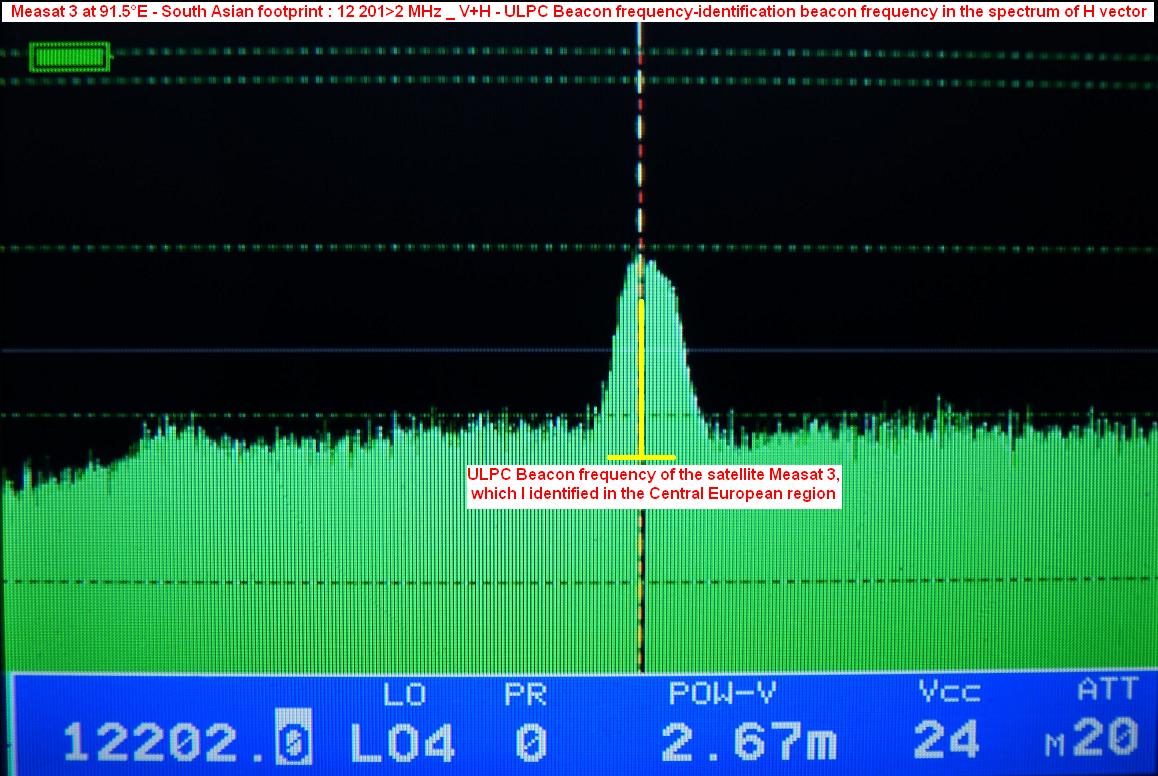Click the LO label in the status bar
The width and height of the screenshot is (1158, 776).
click(403, 693)
